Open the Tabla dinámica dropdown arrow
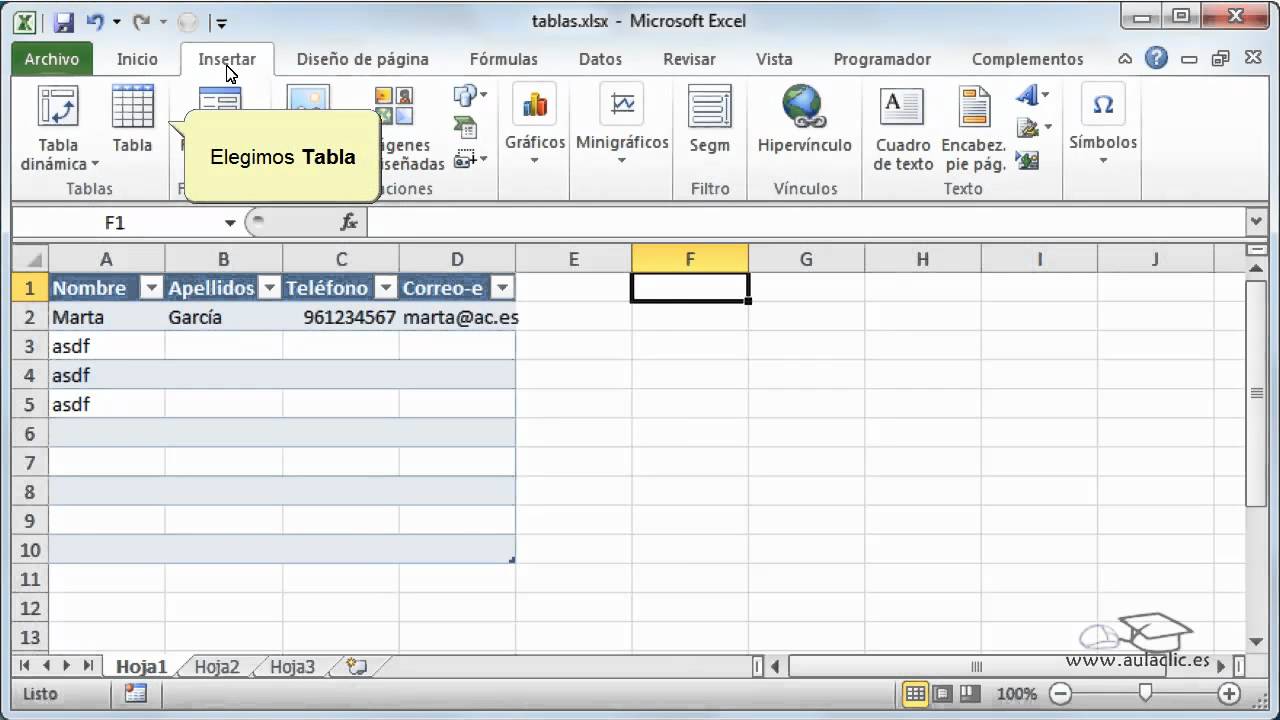Screen dimensions: 1280x720 click(95, 164)
